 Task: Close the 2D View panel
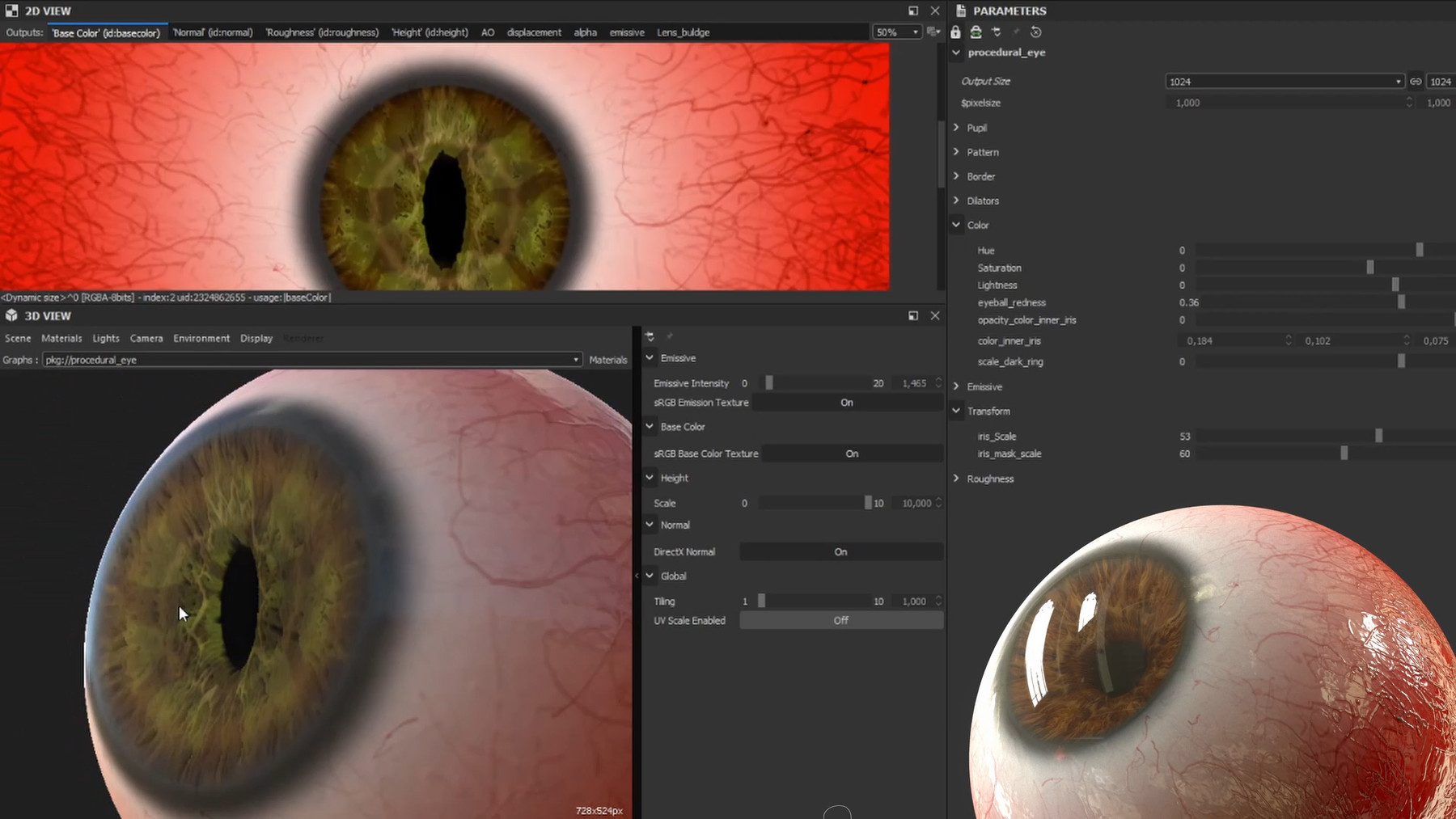[935, 11]
